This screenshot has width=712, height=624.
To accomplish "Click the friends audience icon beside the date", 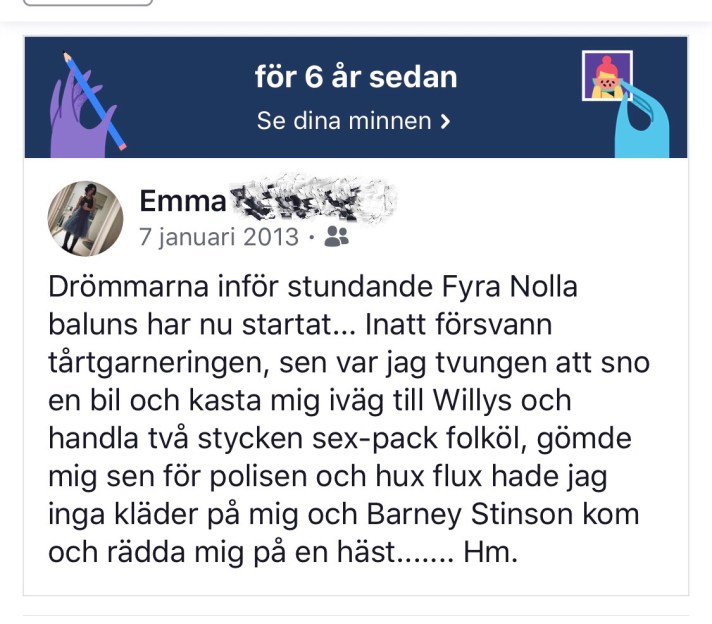I will [x=336, y=237].
